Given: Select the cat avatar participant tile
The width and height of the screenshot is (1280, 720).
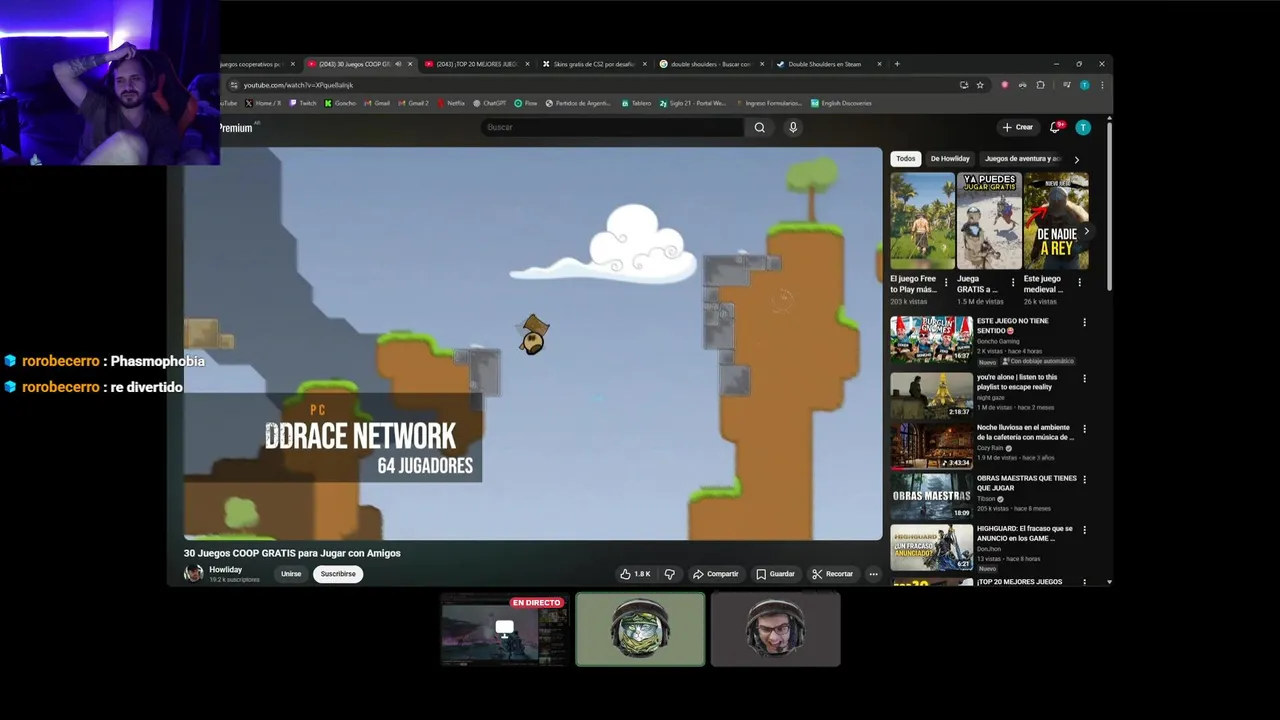Looking at the screenshot, I should [x=640, y=629].
